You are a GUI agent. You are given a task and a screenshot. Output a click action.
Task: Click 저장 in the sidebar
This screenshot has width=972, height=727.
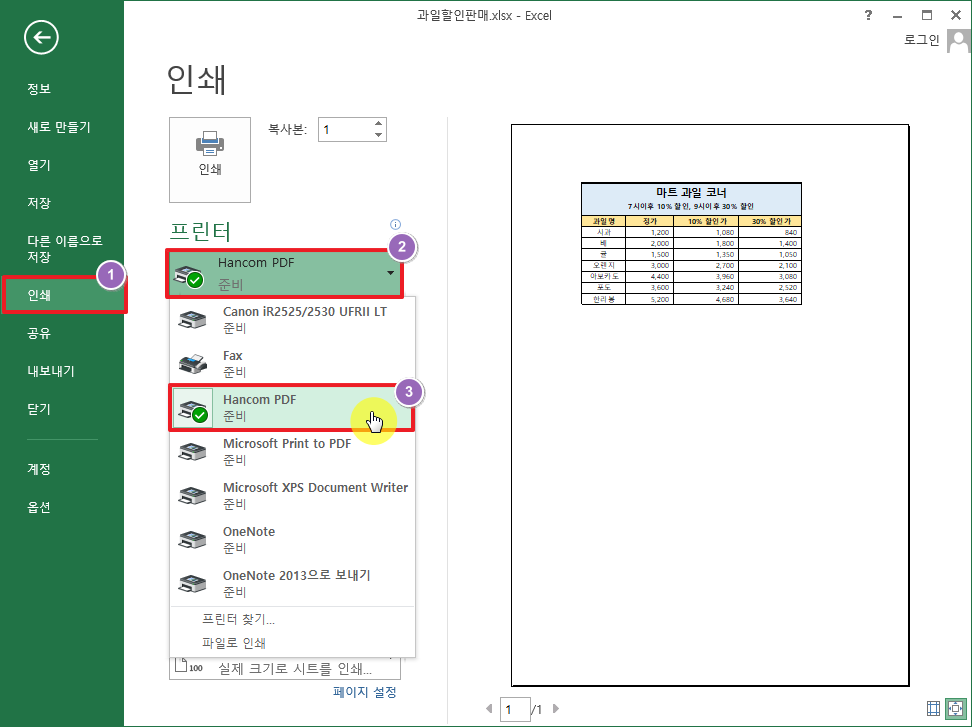pos(38,203)
